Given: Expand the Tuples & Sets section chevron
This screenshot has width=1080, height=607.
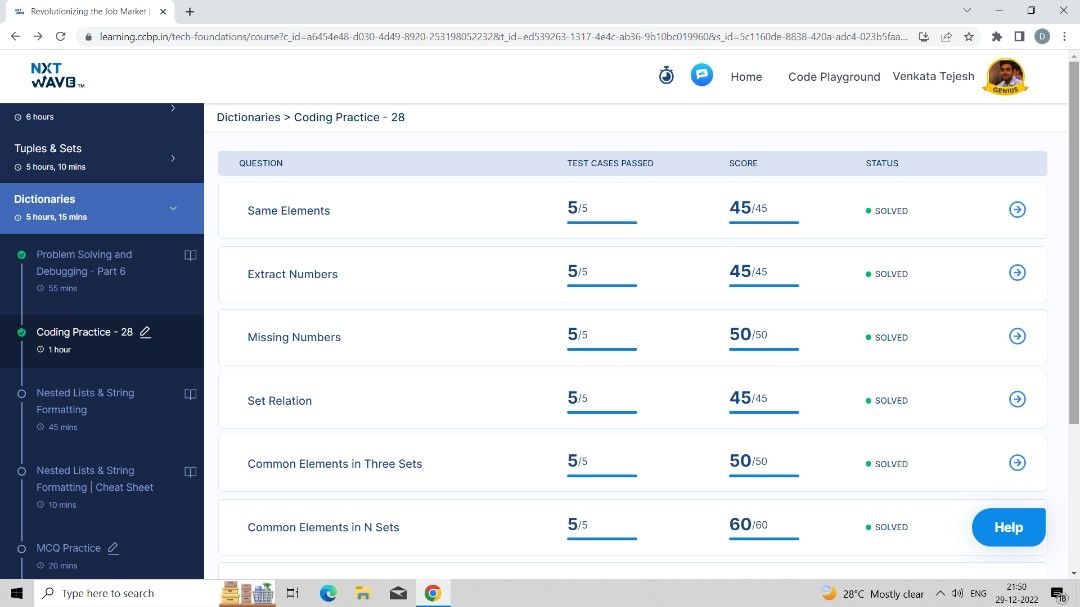Looking at the screenshot, I should 173,158.
